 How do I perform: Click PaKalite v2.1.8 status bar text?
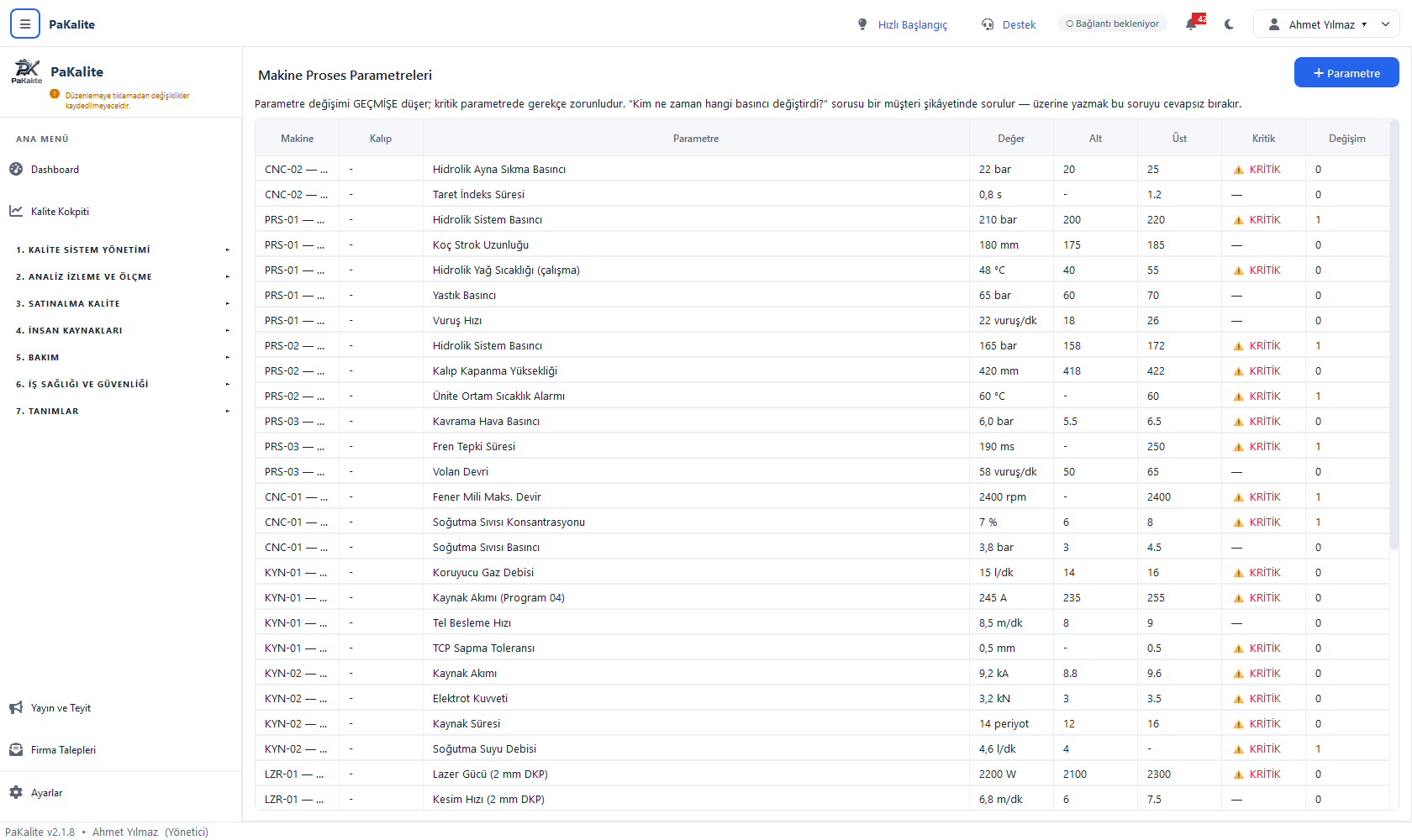click(40, 832)
